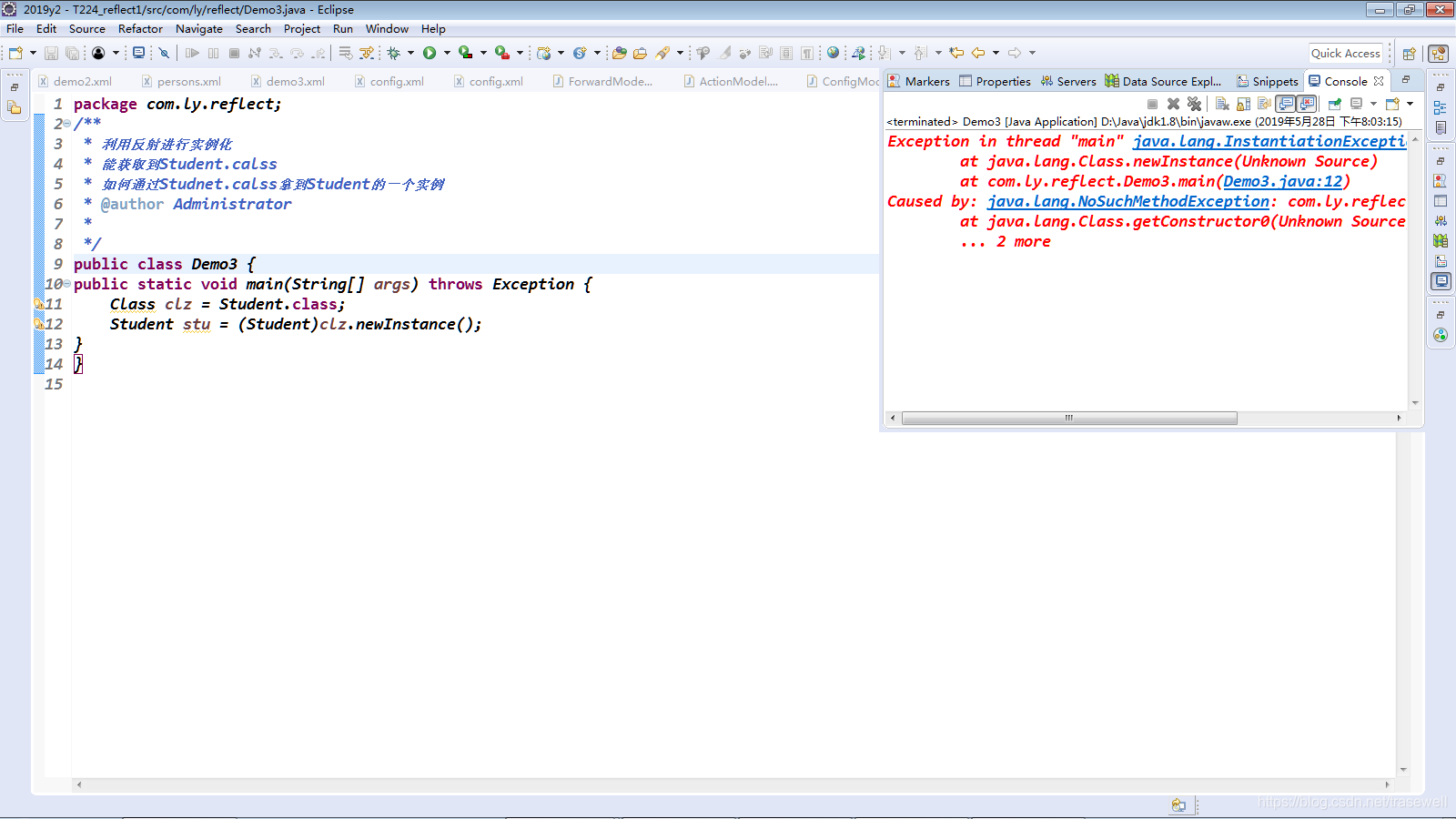Click the New file wizard icon
Screen dimensions: 1456x819
[x=15, y=53]
